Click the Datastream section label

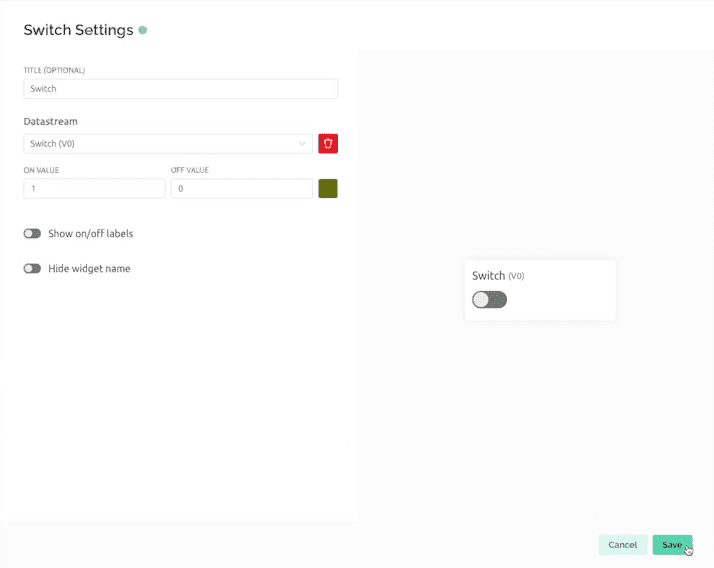click(x=50, y=121)
